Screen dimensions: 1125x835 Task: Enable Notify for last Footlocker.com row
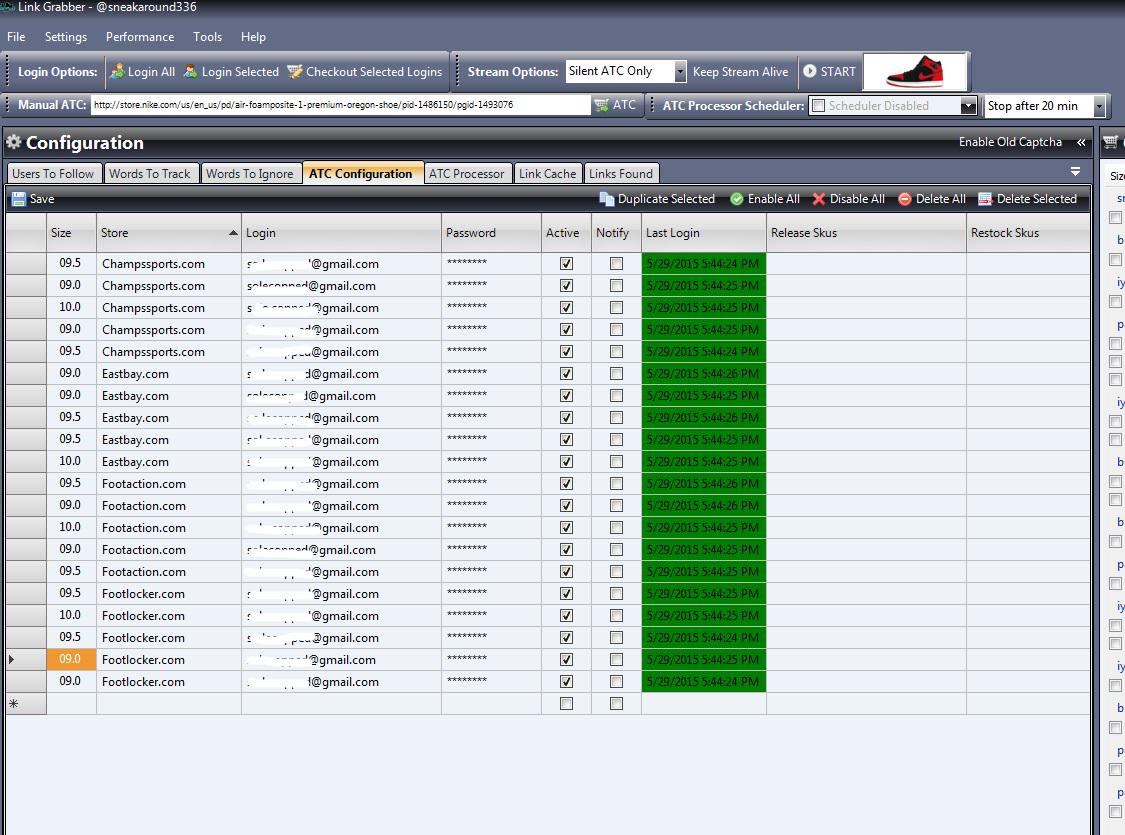(616, 681)
